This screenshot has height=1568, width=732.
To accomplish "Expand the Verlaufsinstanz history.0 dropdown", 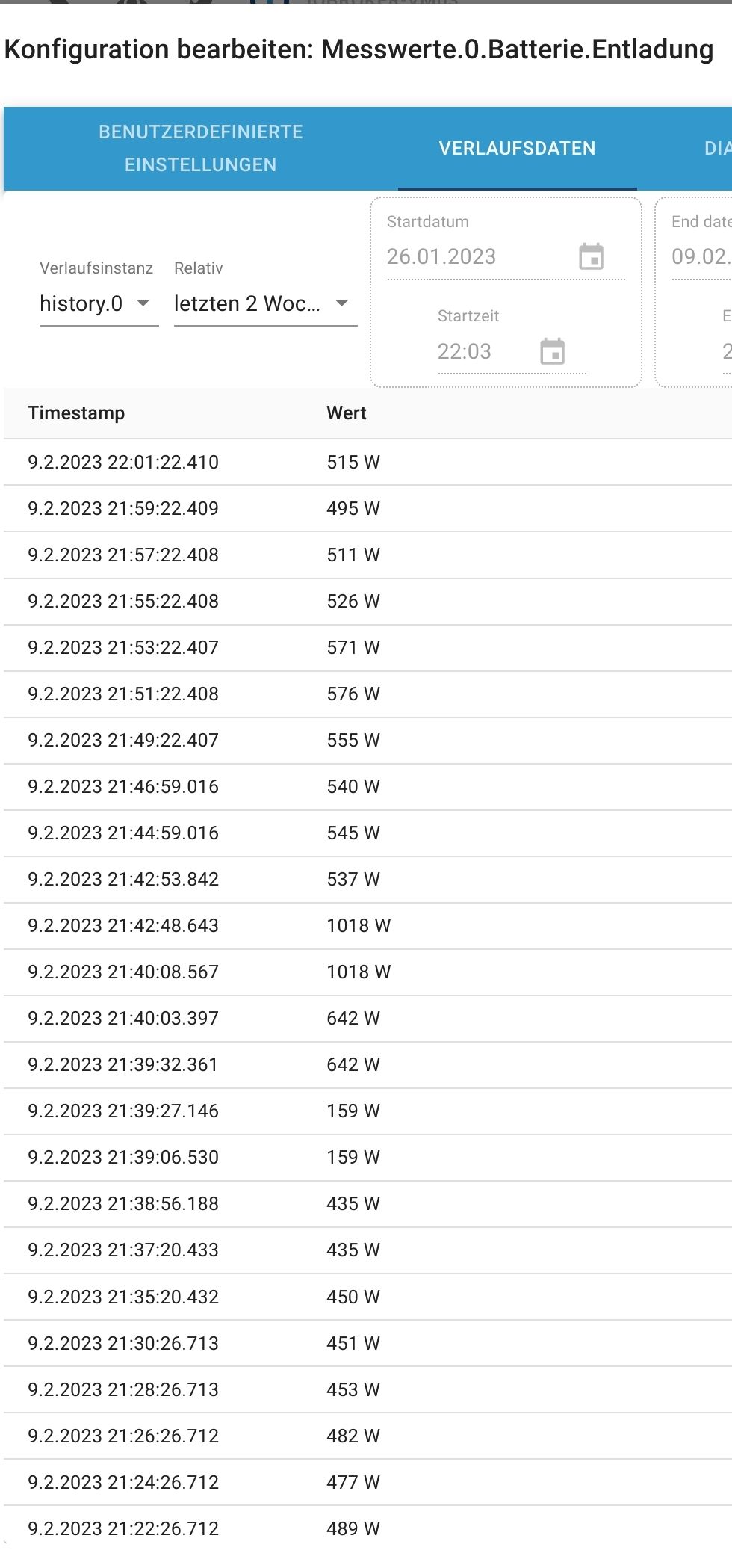I will 98,303.
